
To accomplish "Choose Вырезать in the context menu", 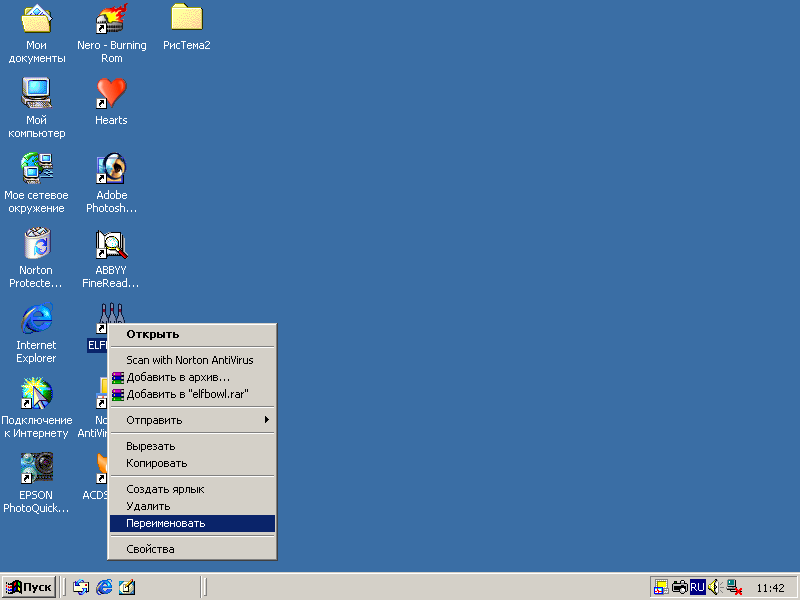I will 192,446.
